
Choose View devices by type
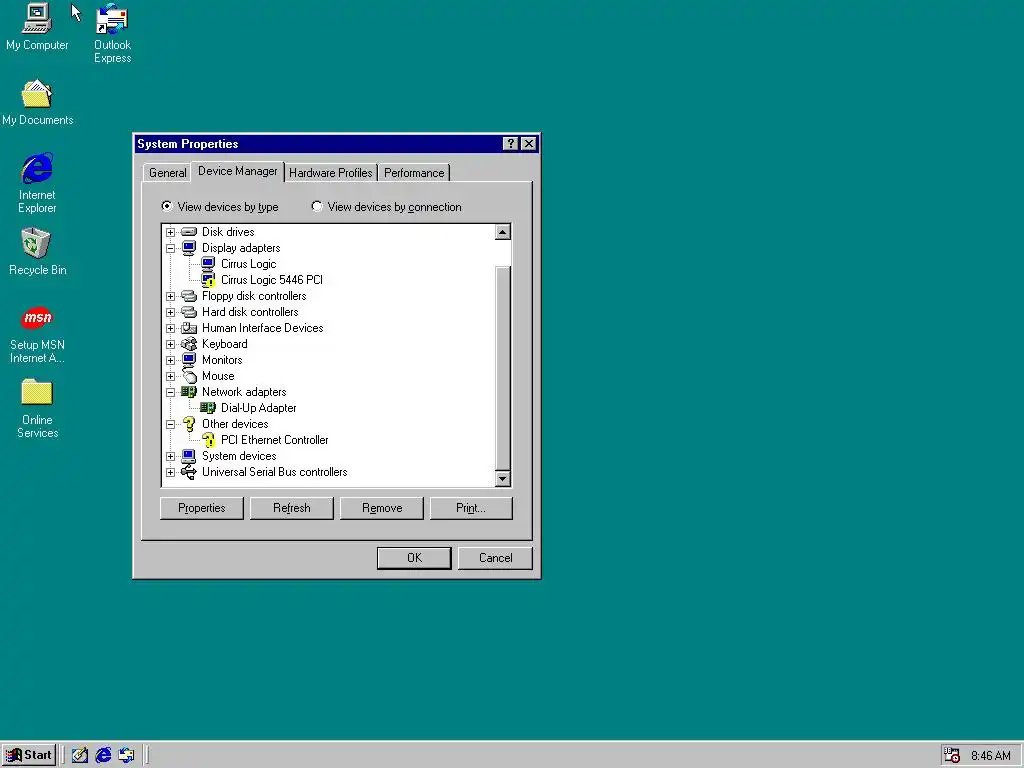[x=220, y=207]
